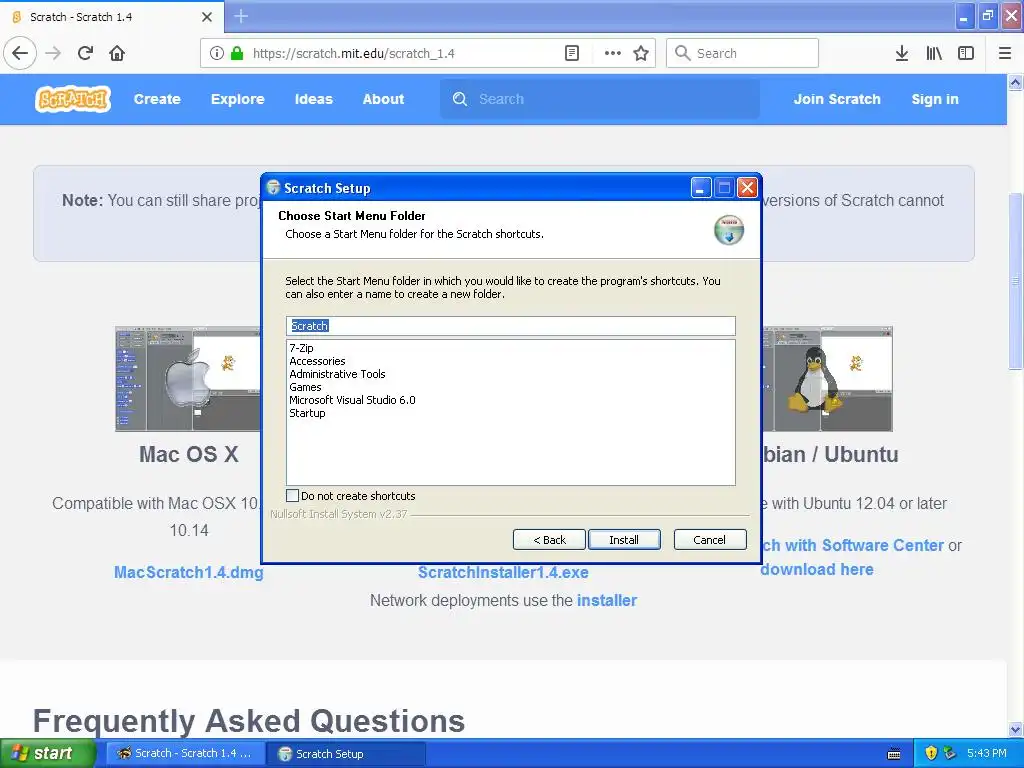Click the network installer link
Image resolution: width=1024 pixels, height=768 pixels.
pos(607,600)
